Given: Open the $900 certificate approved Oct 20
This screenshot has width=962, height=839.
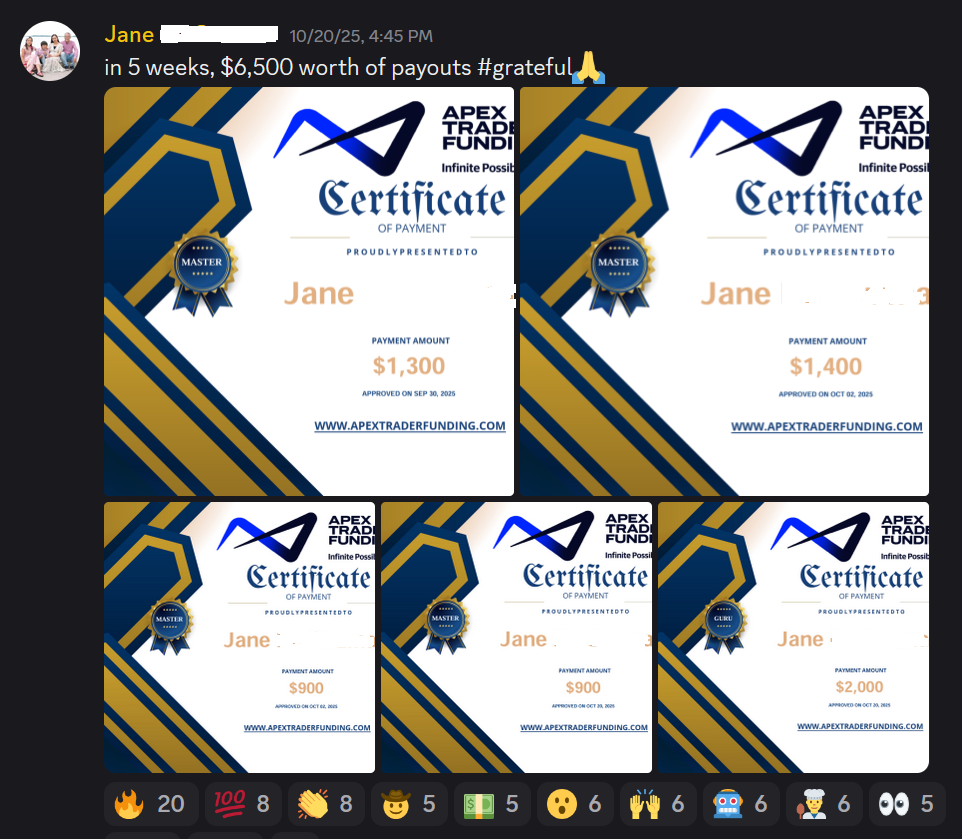Looking at the screenshot, I should point(516,637).
